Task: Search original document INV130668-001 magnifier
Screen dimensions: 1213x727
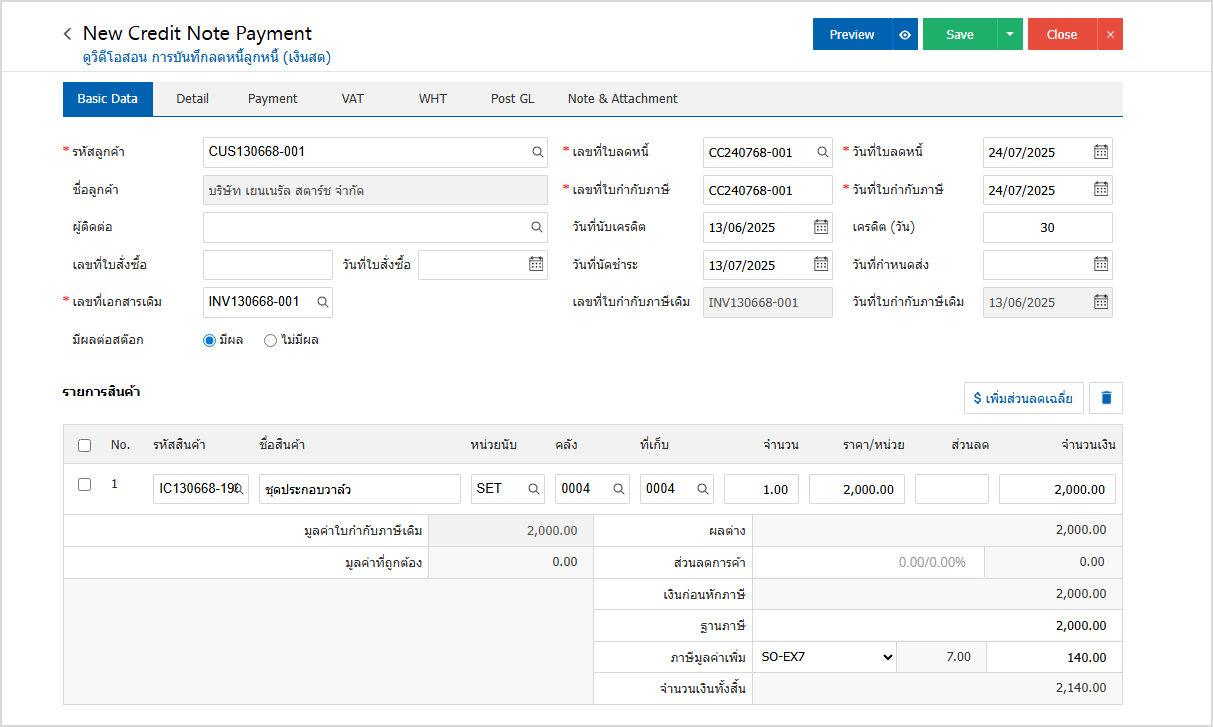Action: click(322, 302)
